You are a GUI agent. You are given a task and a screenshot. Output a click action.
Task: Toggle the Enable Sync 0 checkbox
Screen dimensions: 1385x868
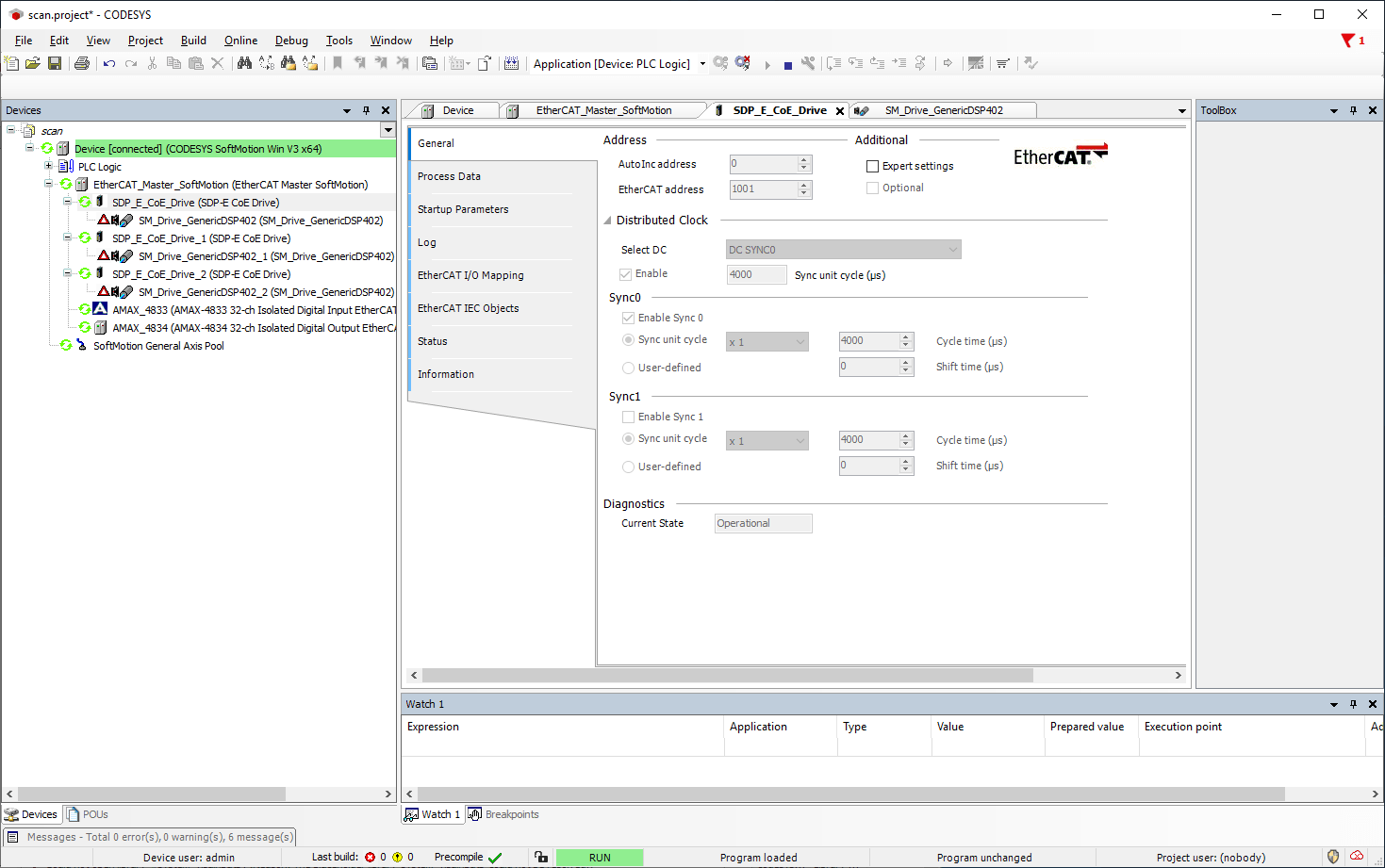pos(628,318)
